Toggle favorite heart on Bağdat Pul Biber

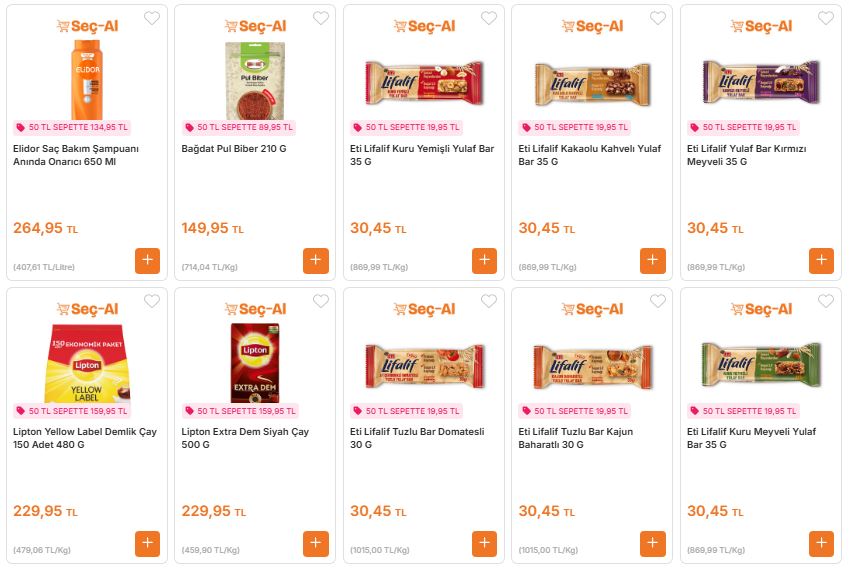coord(321,18)
